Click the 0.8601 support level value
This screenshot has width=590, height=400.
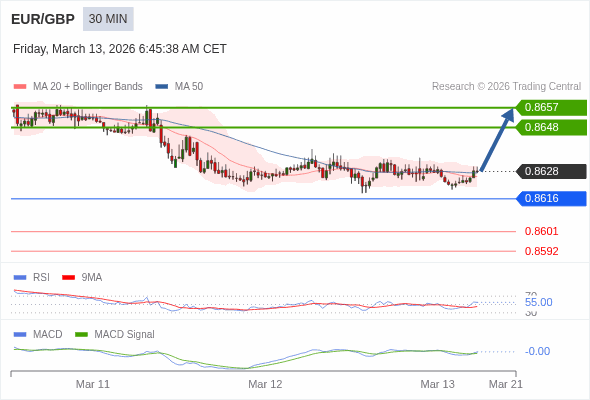(541, 231)
